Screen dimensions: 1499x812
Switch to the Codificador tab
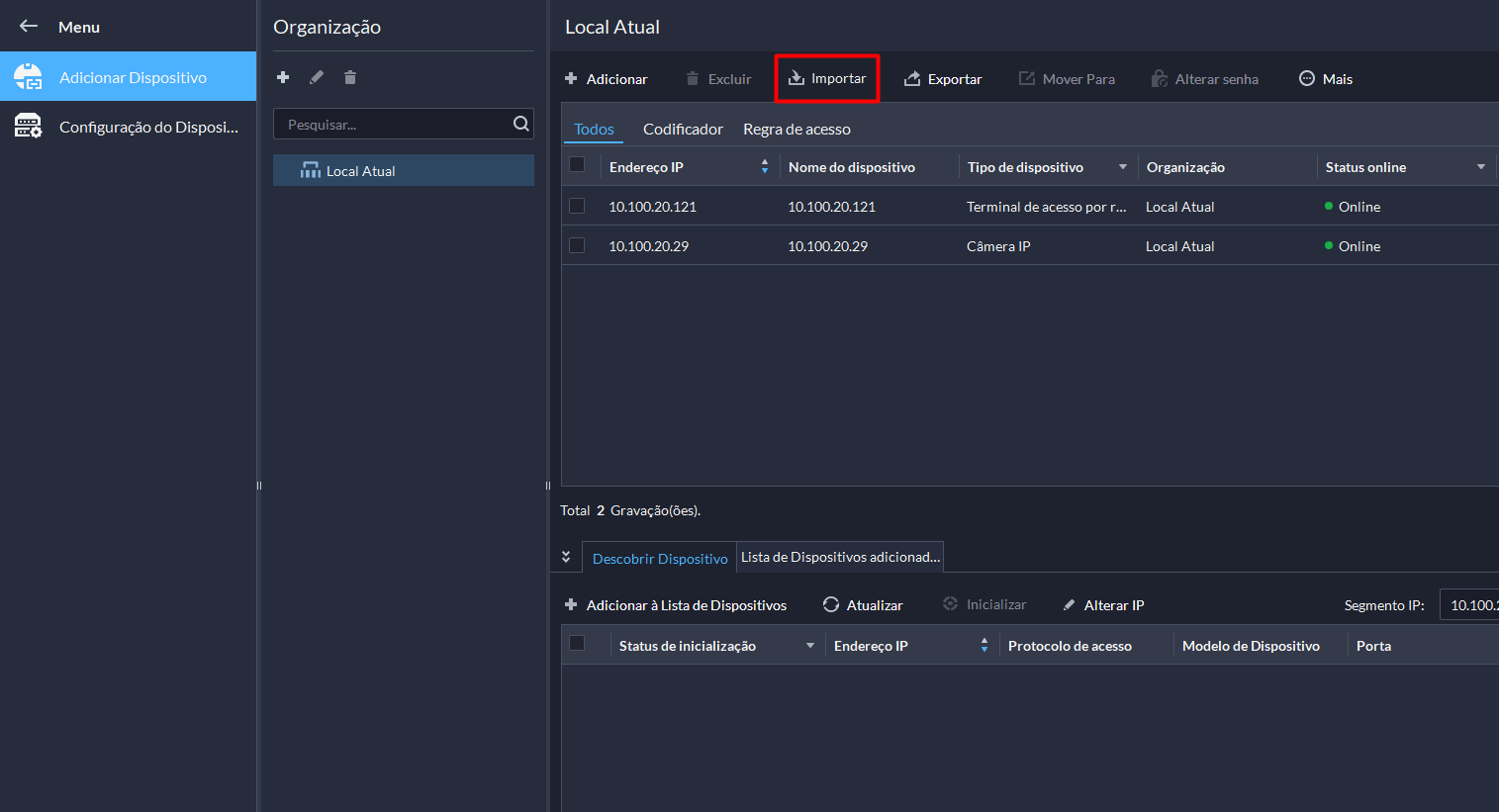(683, 130)
